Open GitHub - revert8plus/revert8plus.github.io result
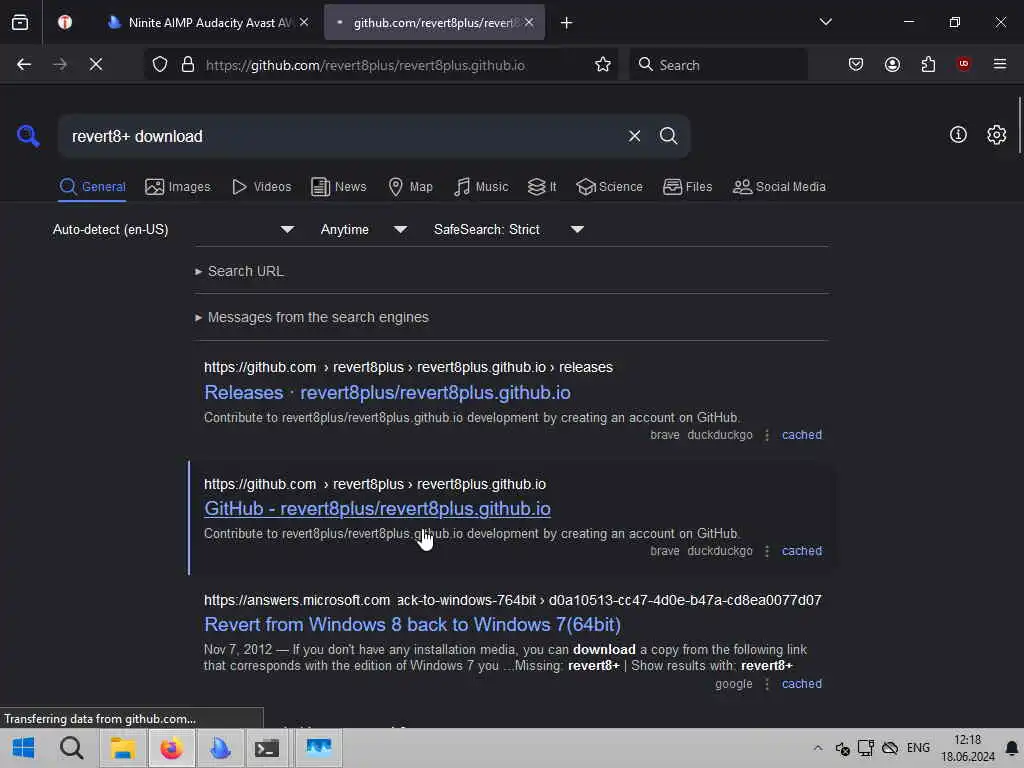The image size is (1024, 768). (x=377, y=509)
